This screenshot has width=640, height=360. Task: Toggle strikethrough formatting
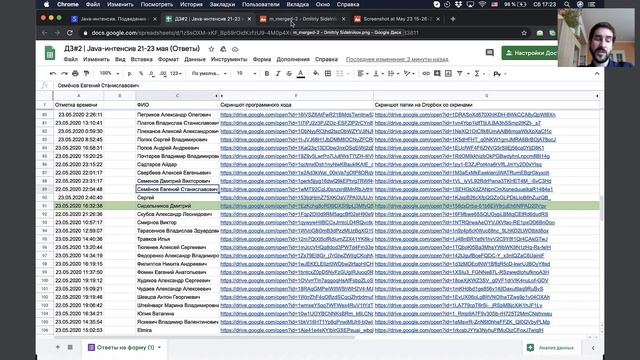(289, 73)
